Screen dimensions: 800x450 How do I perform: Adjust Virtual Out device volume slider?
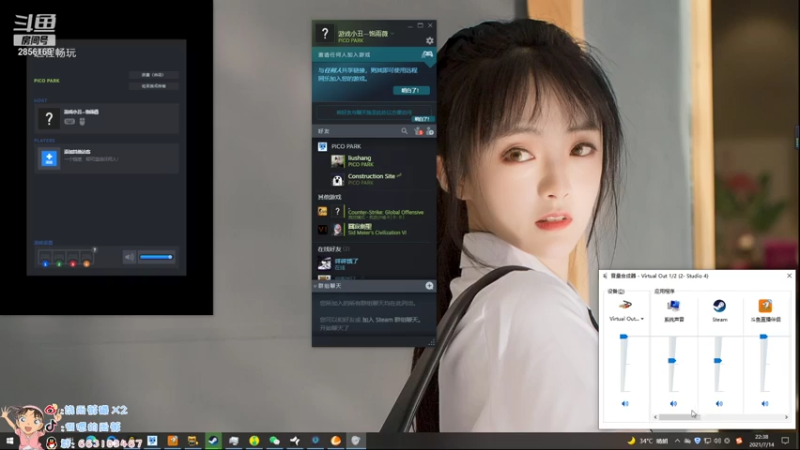click(623, 337)
